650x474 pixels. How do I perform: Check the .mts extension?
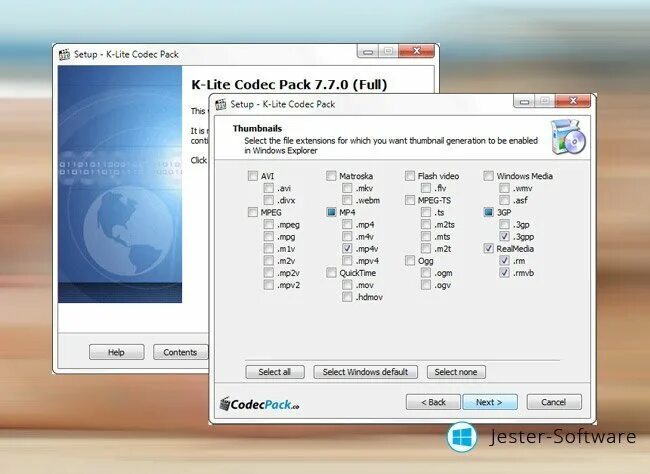click(x=426, y=236)
